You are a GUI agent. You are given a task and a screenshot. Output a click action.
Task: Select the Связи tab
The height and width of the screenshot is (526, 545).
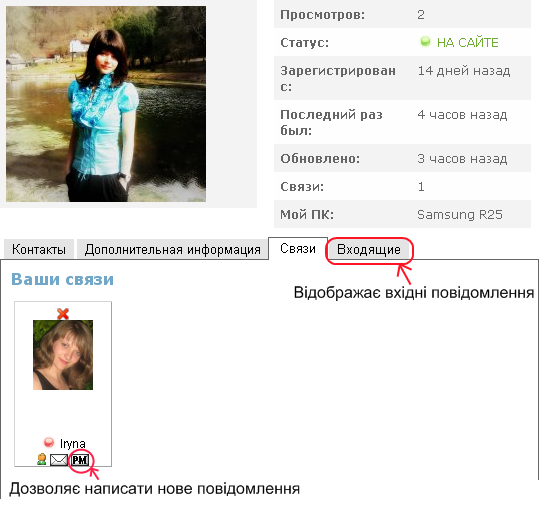(x=298, y=249)
